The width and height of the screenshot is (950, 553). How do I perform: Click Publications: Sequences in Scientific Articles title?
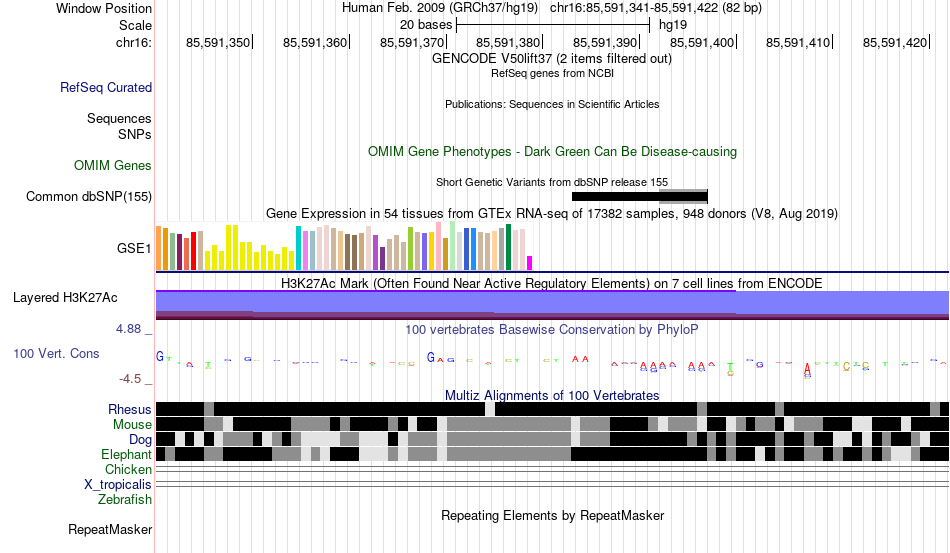pyautogui.click(x=552, y=104)
